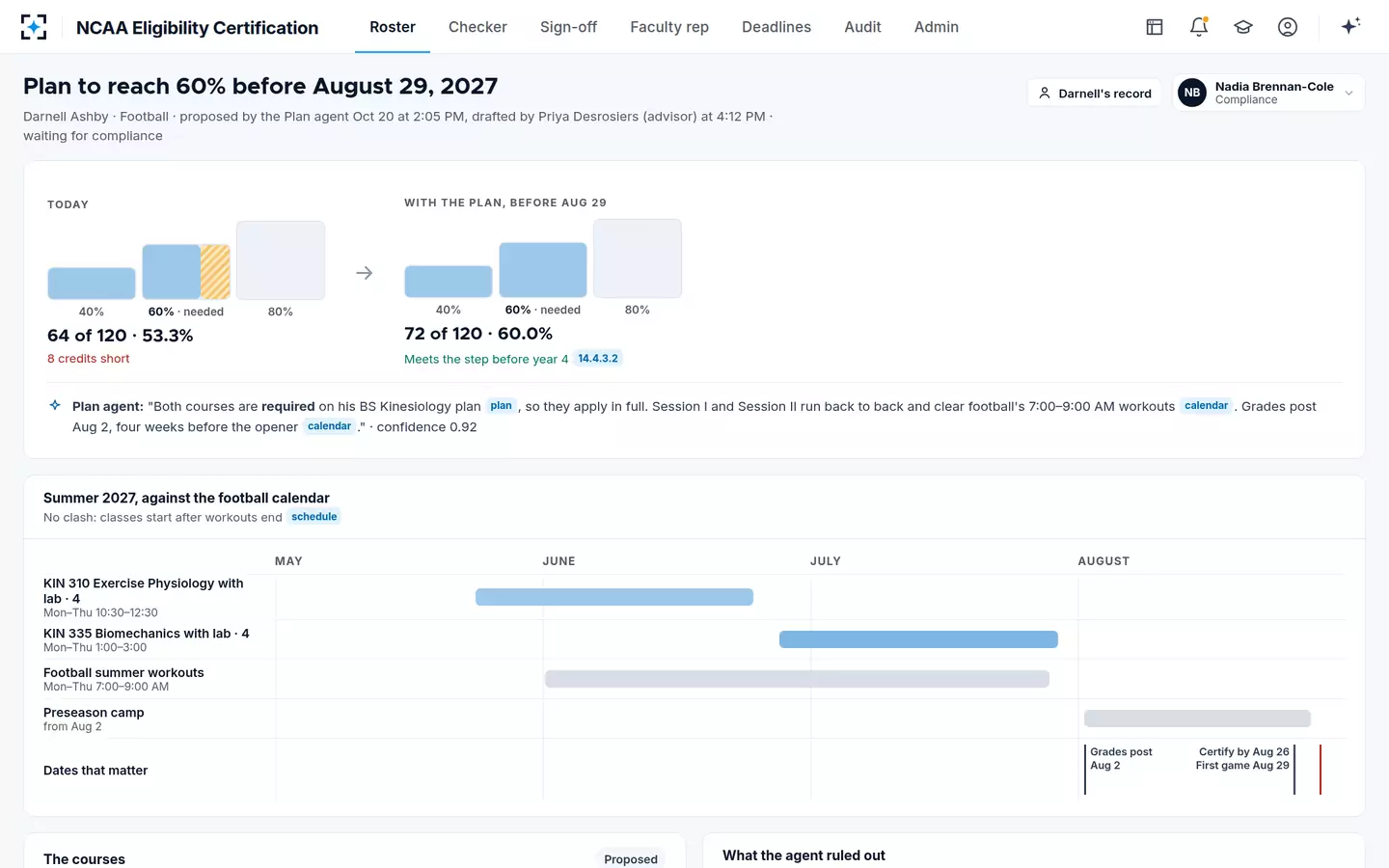Open Darnell's record
Screen dimensions: 1389x868
[1094, 94]
